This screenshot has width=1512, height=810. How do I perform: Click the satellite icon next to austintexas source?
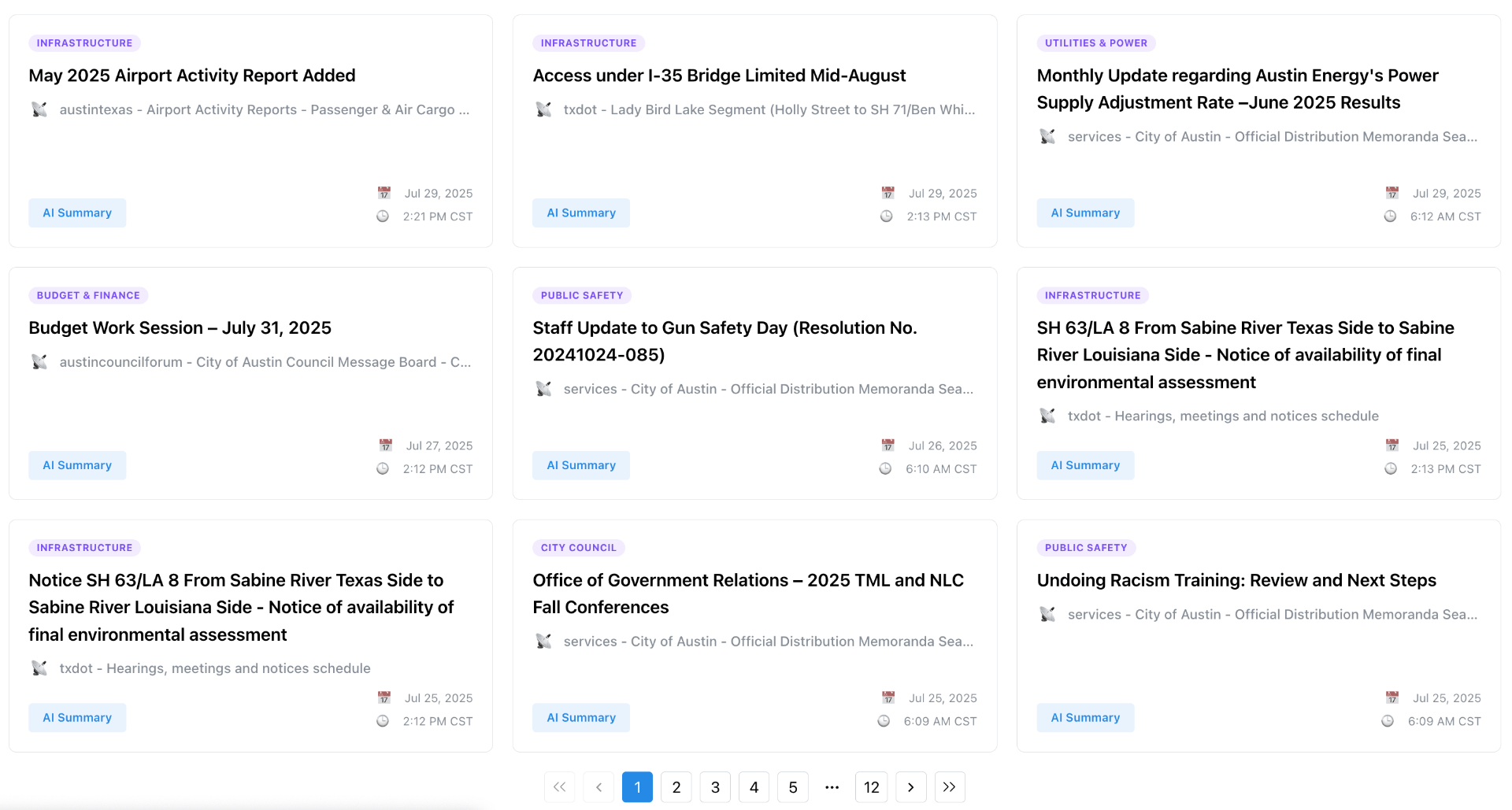(x=40, y=109)
